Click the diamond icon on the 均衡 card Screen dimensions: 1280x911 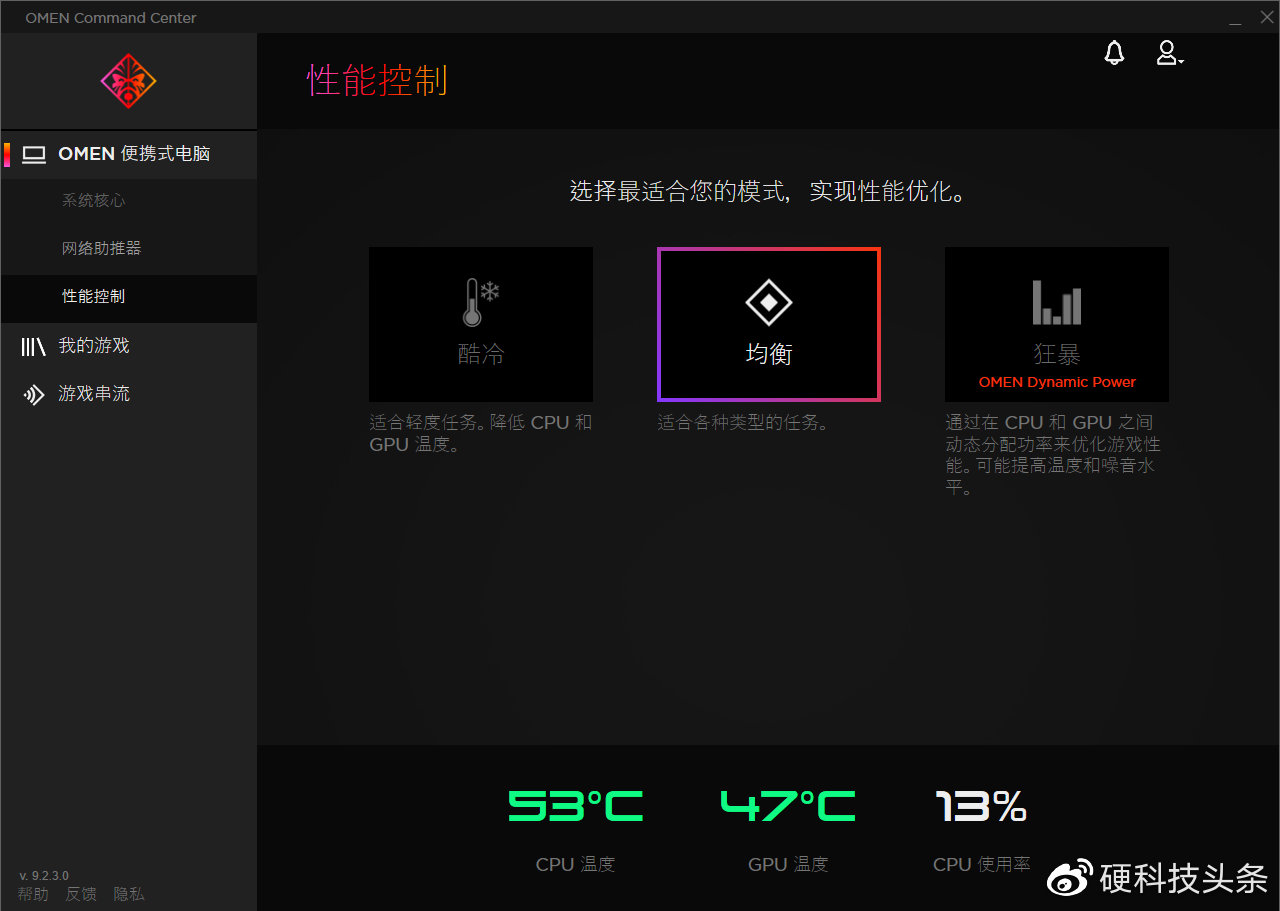[x=768, y=300]
